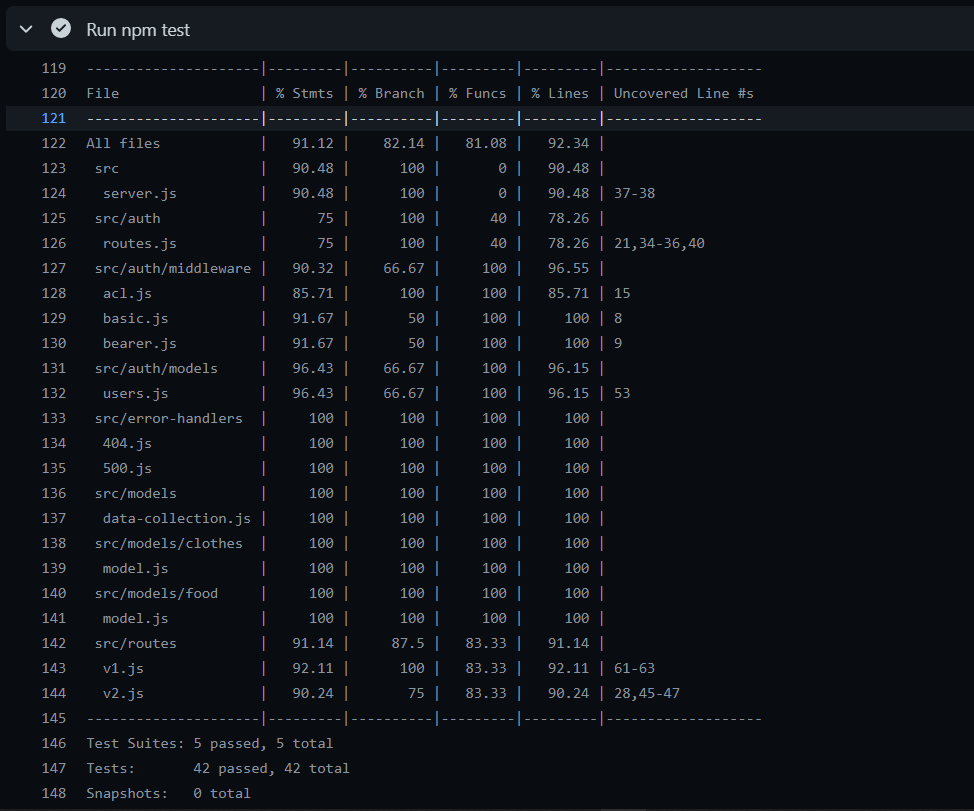974x811 pixels.
Task: Select log line number 143
Action: (x=54, y=668)
